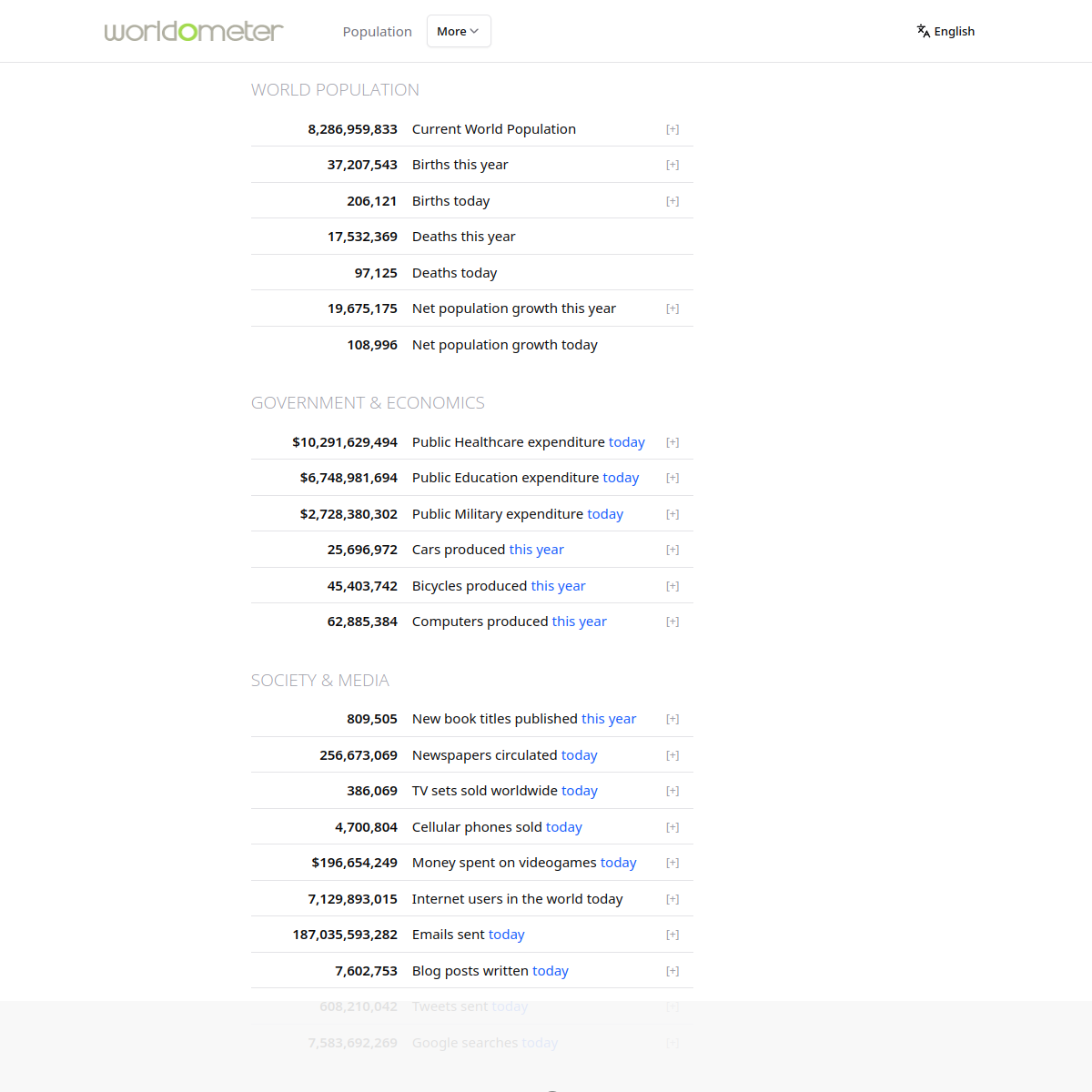Click 'this year' link for Bicycles produced
Image resolution: width=1092 pixels, height=1092 pixels.
pos(558,586)
